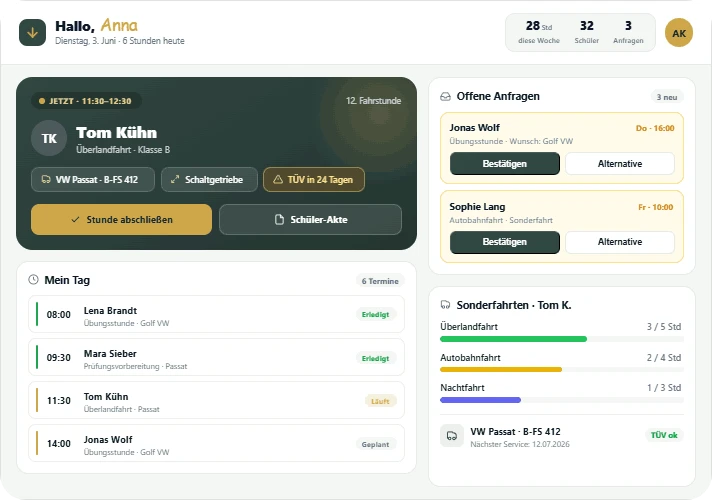Click the Autobahnfahrt yellow progress bar
712x500 pixels.
(501, 369)
